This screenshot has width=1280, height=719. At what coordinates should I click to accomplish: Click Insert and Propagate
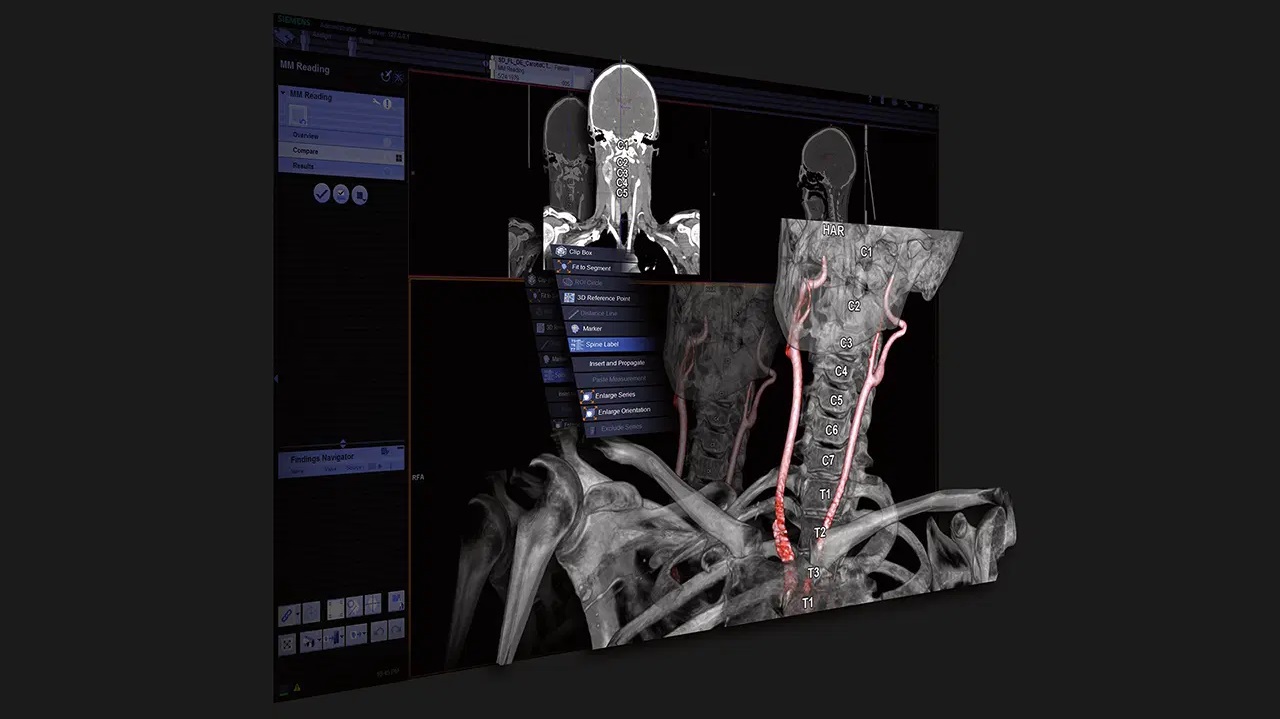[616, 363]
